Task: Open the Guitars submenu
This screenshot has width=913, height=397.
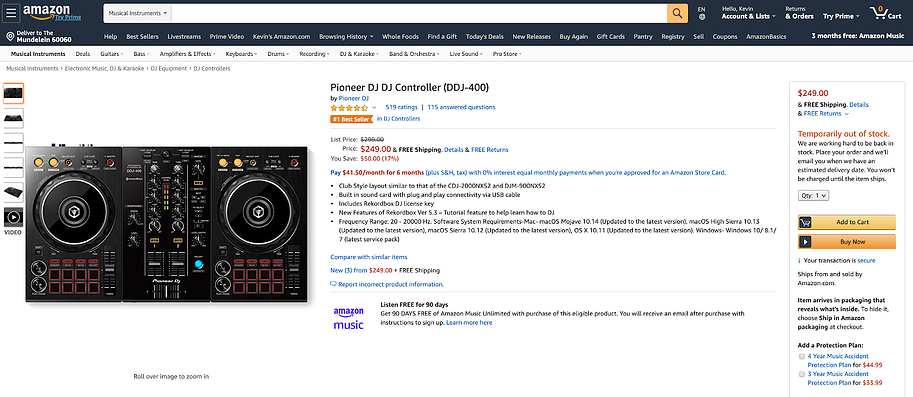Action: [x=111, y=54]
